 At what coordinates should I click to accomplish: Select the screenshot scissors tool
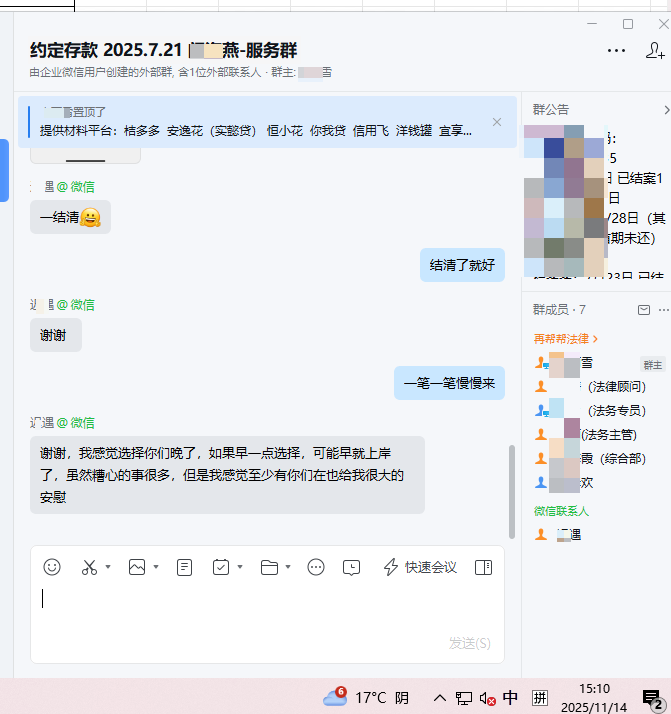pyautogui.click(x=89, y=567)
